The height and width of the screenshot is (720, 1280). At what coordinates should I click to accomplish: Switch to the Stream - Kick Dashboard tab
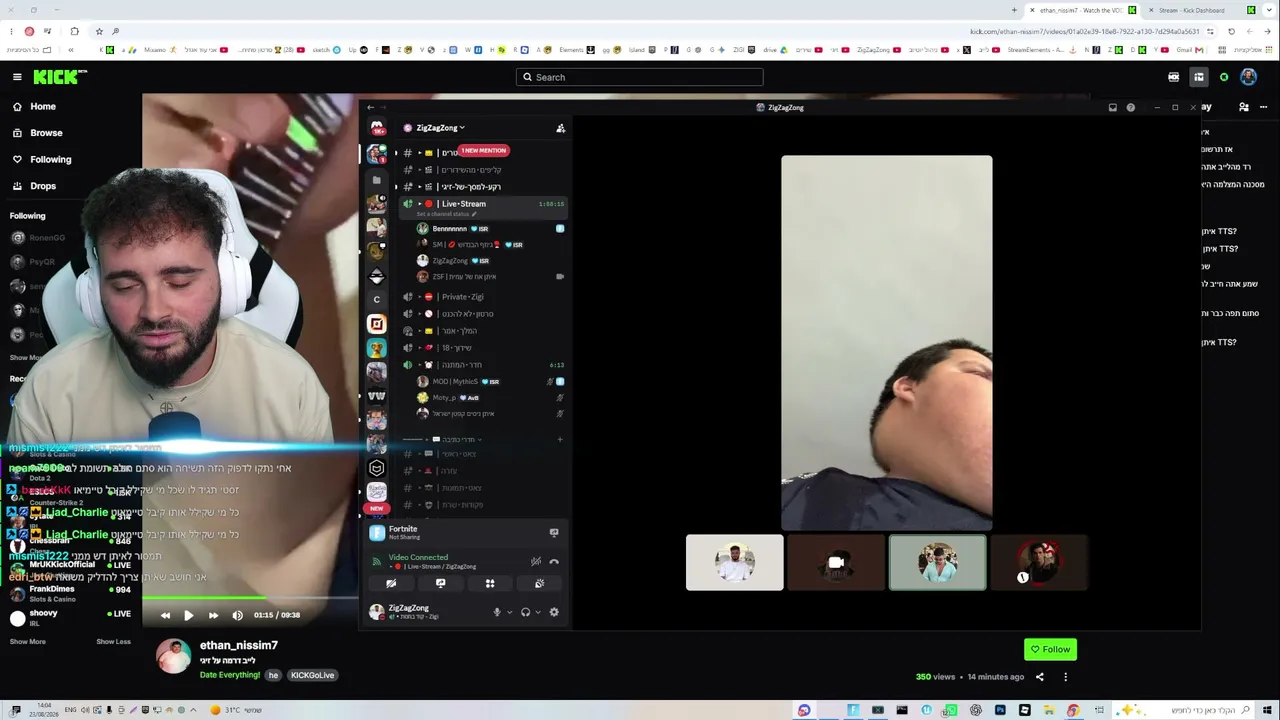1200,10
